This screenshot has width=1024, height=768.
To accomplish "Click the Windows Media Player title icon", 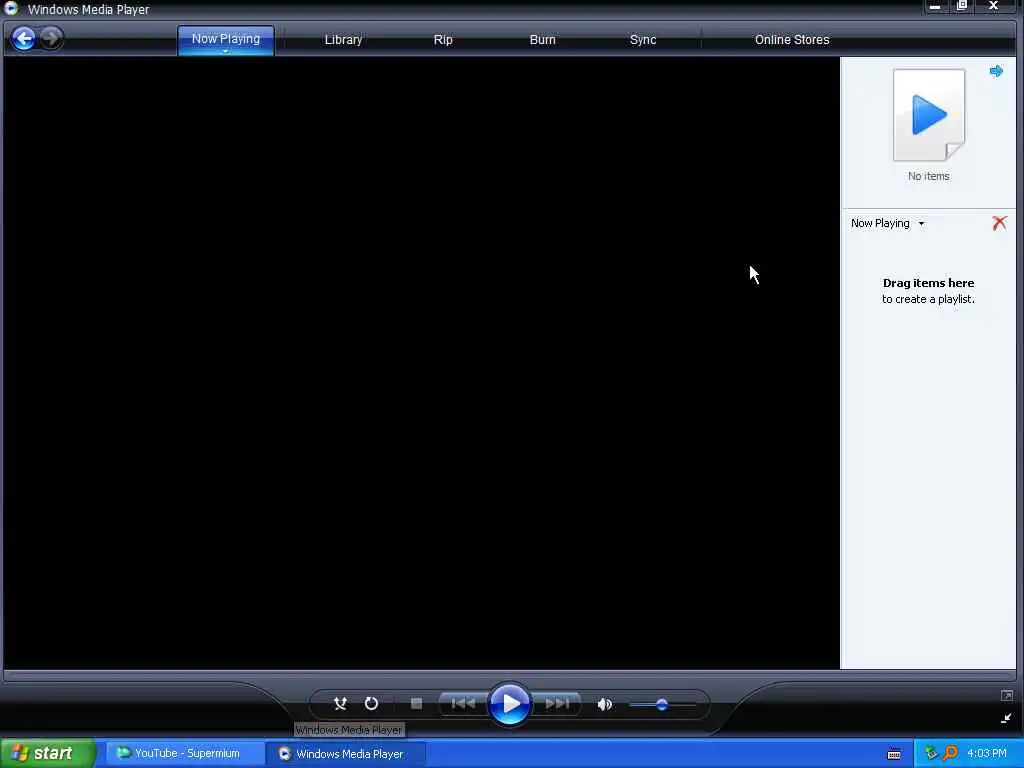I will coord(11,8).
